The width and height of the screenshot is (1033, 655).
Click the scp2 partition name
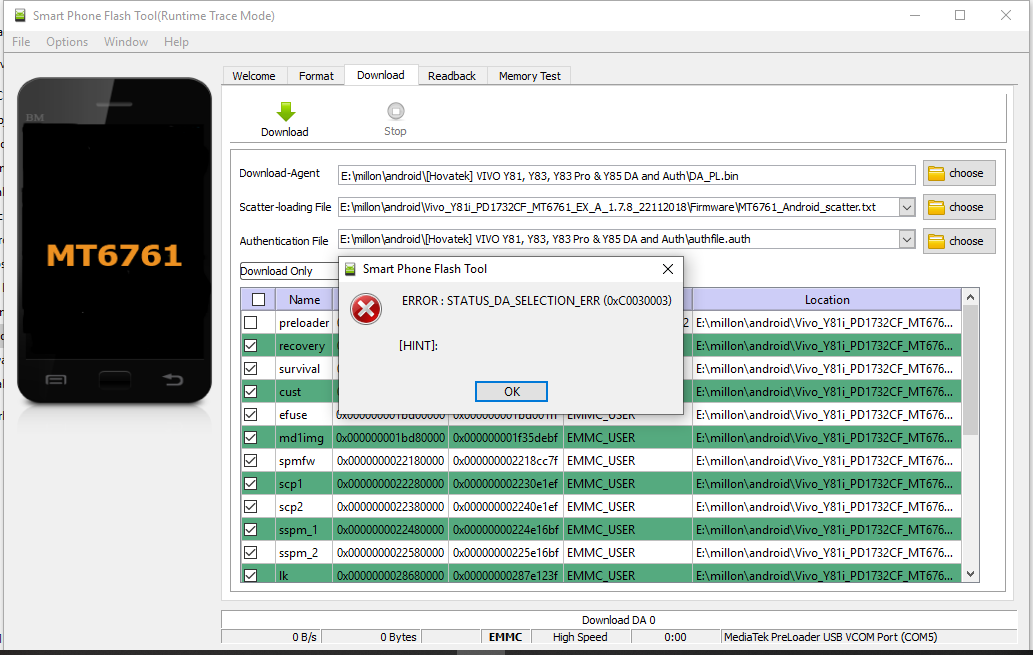(291, 507)
